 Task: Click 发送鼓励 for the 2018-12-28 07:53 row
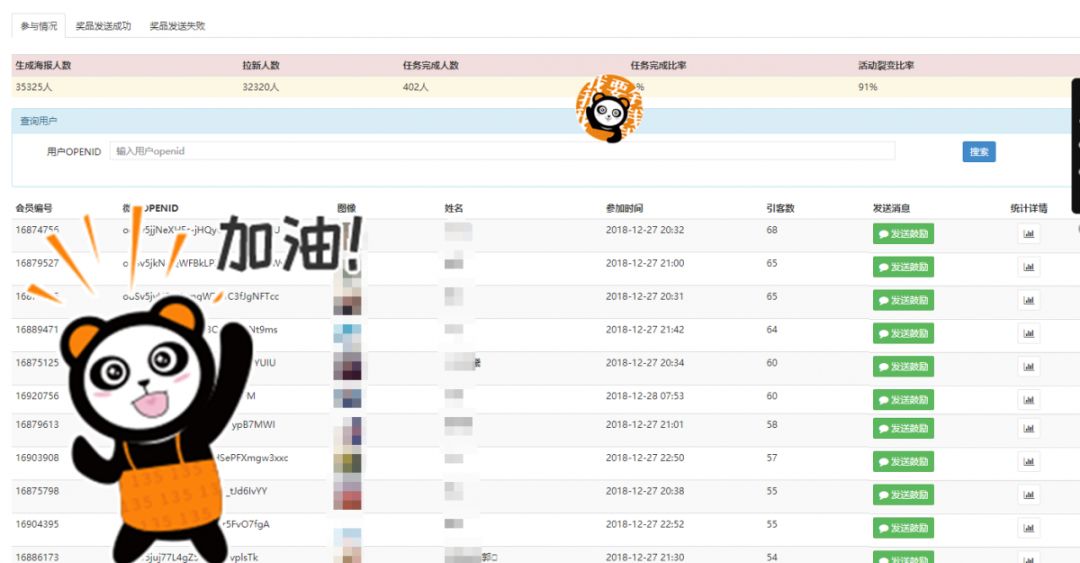(903, 399)
